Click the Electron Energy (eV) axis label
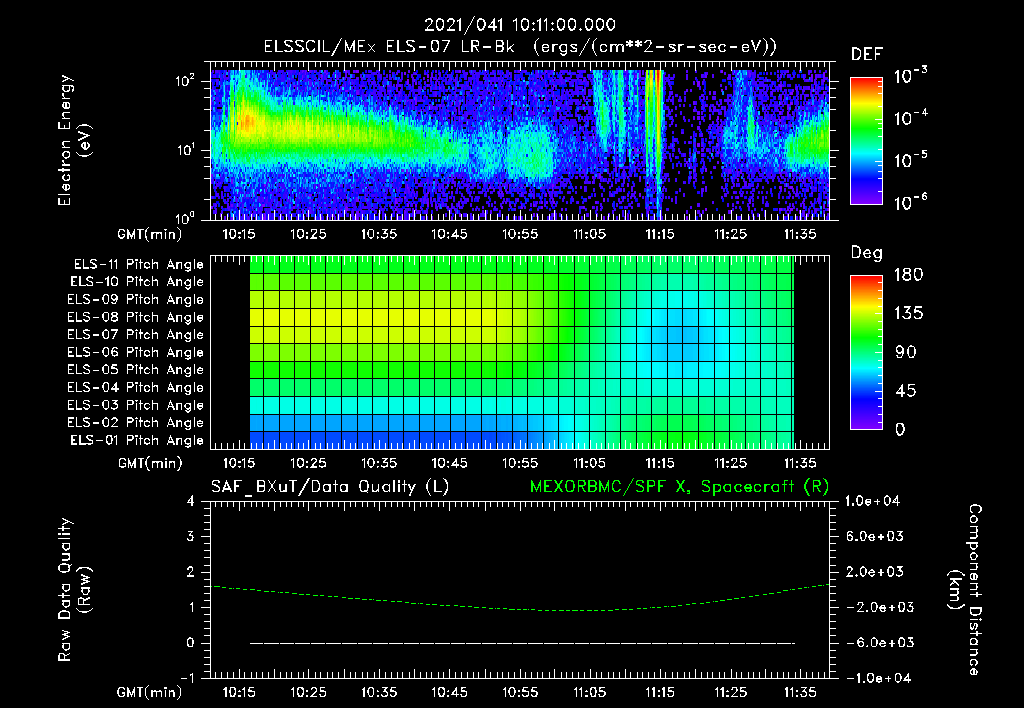The image size is (1024, 708). tap(74, 140)
